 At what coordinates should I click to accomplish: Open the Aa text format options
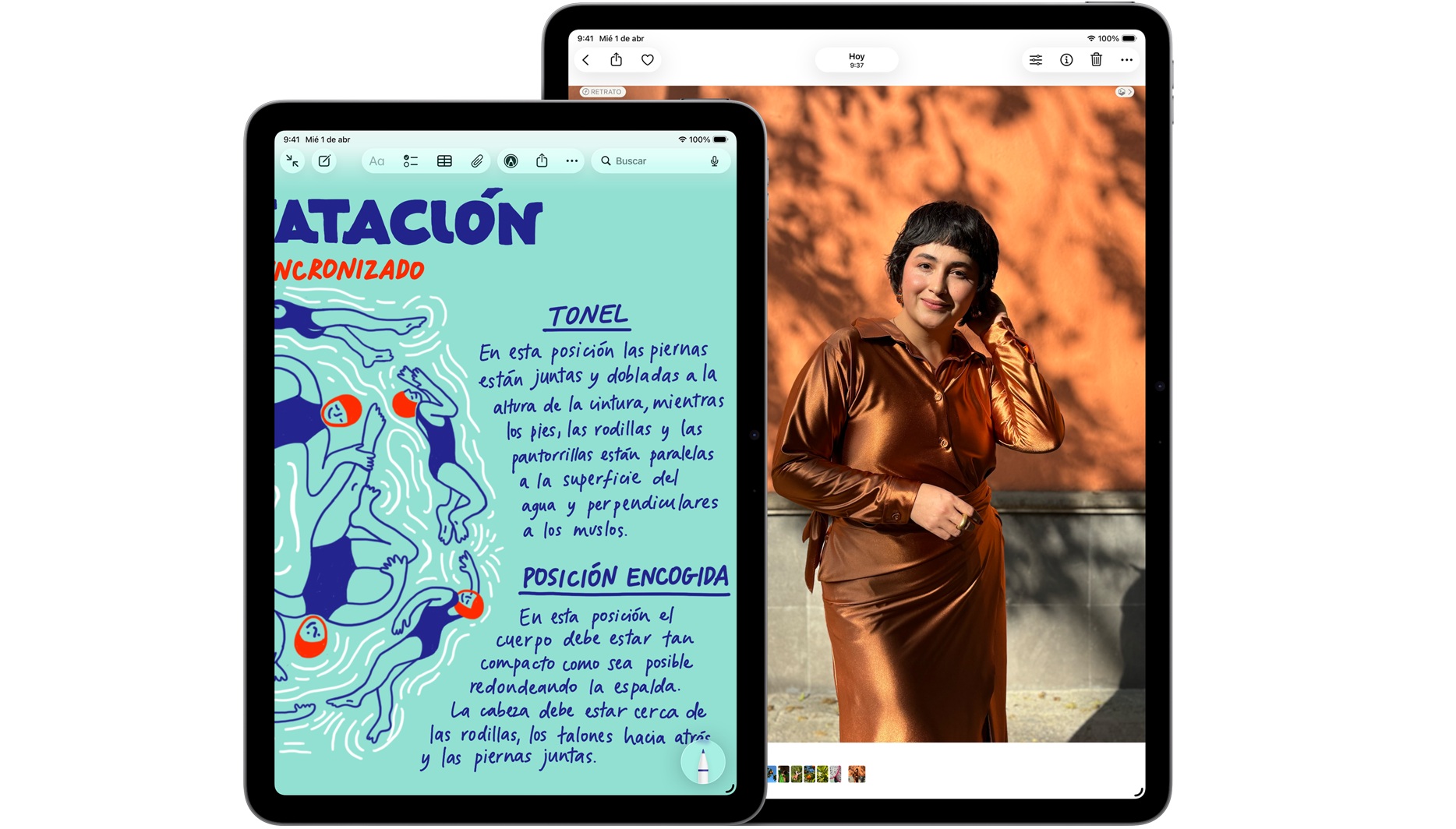[377, 161]
